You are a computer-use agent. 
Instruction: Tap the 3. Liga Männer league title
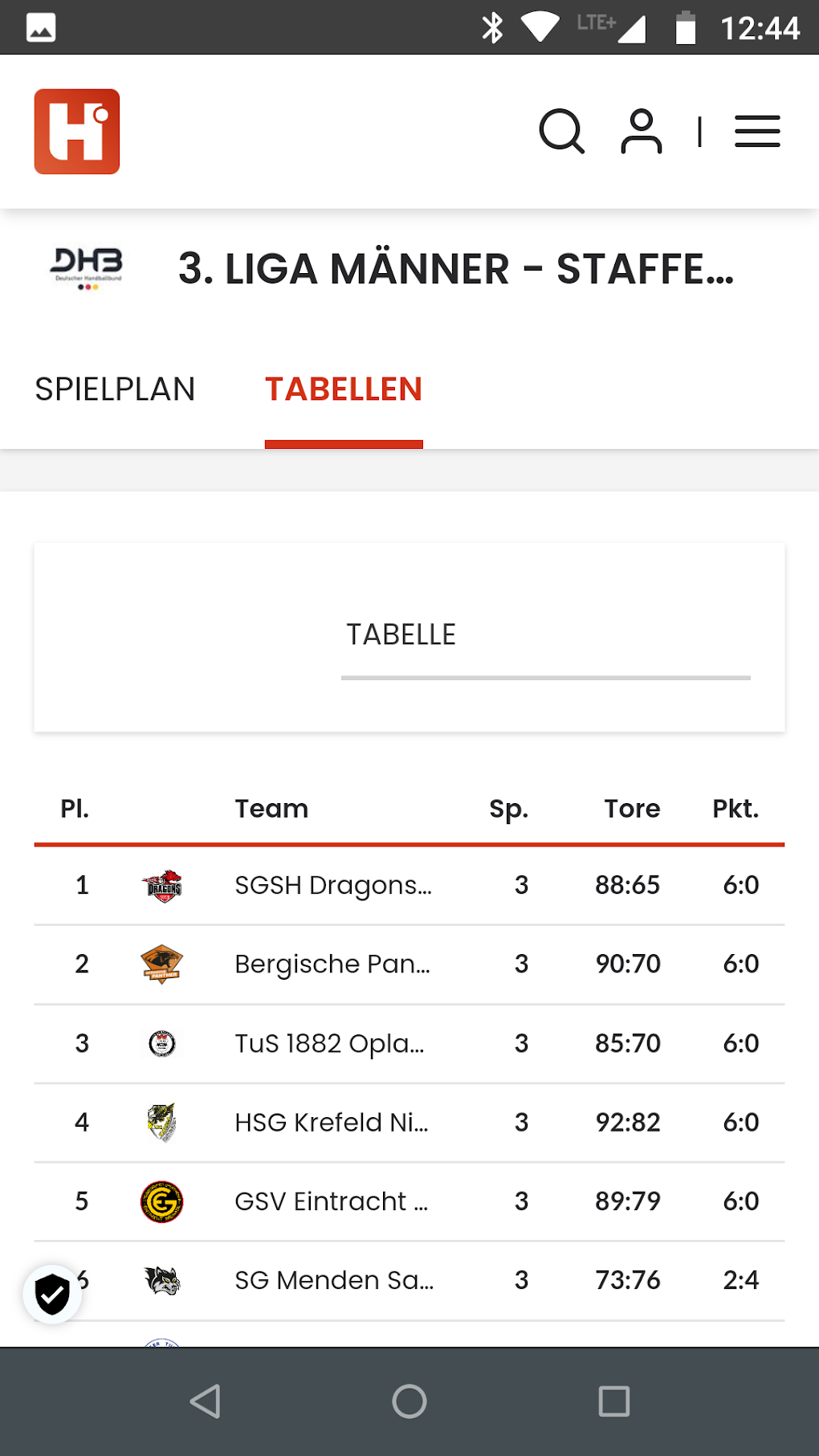(x=455, y=269)
